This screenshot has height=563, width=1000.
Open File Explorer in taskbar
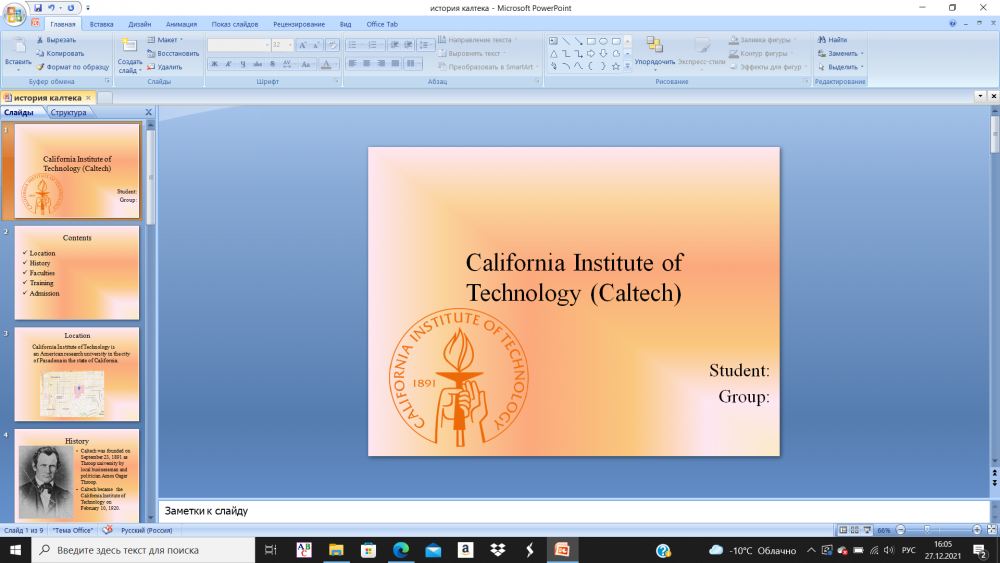pos(336,550)
